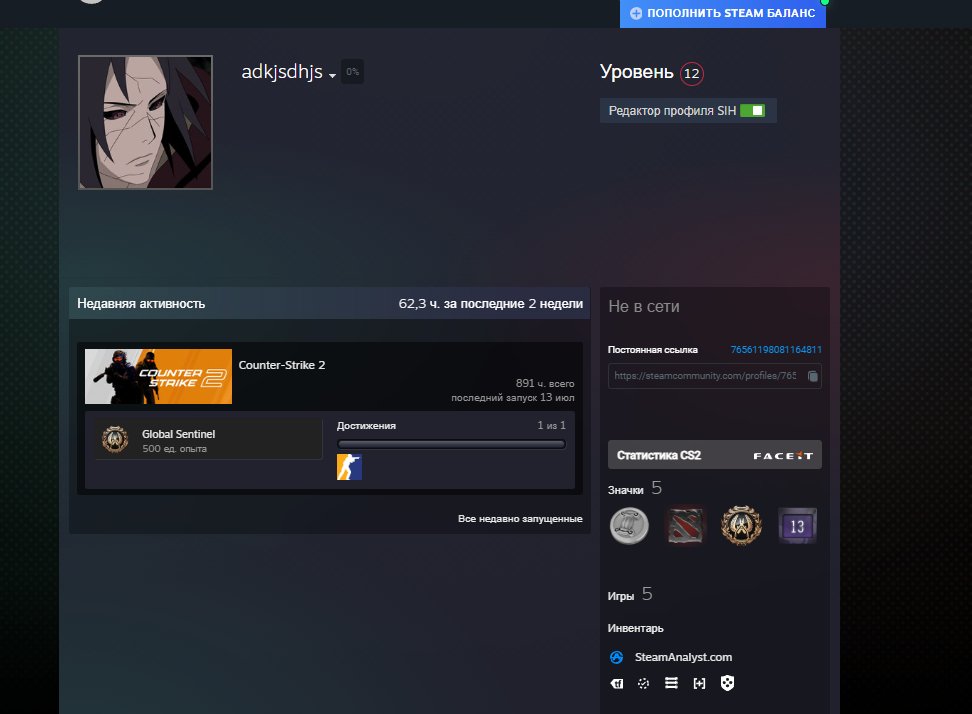Screen dimensions: 972x714
Task: Expand the adkjsdhjs username dropdown arrow
Action: point(332,75)
